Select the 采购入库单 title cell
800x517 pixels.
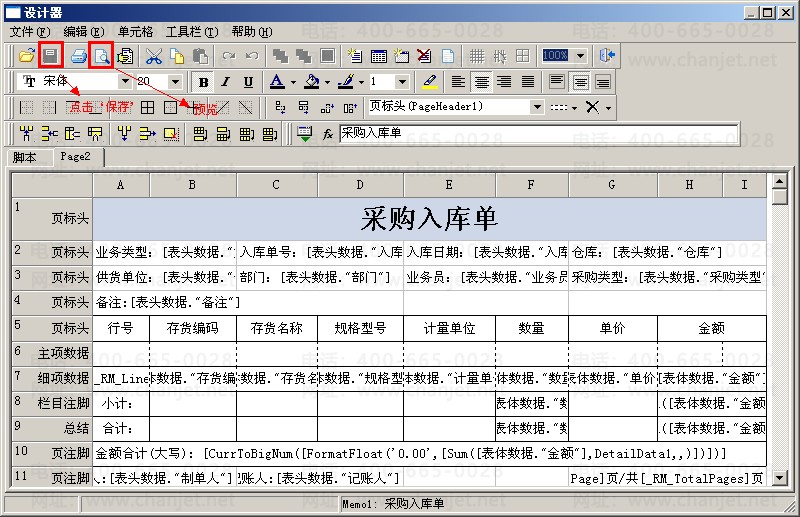click(429, 218)
